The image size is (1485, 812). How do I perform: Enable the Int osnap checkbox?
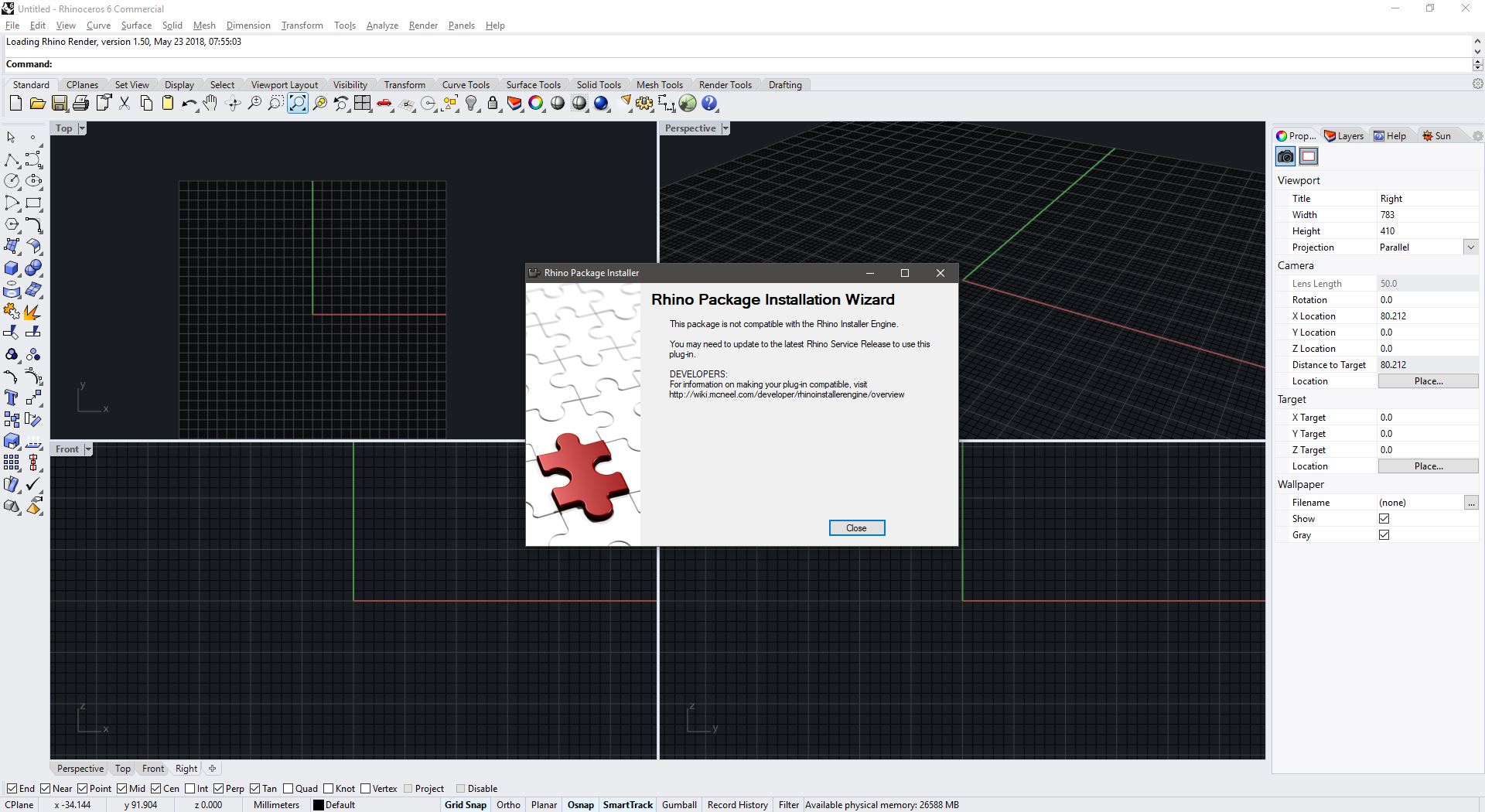[190, 789]
